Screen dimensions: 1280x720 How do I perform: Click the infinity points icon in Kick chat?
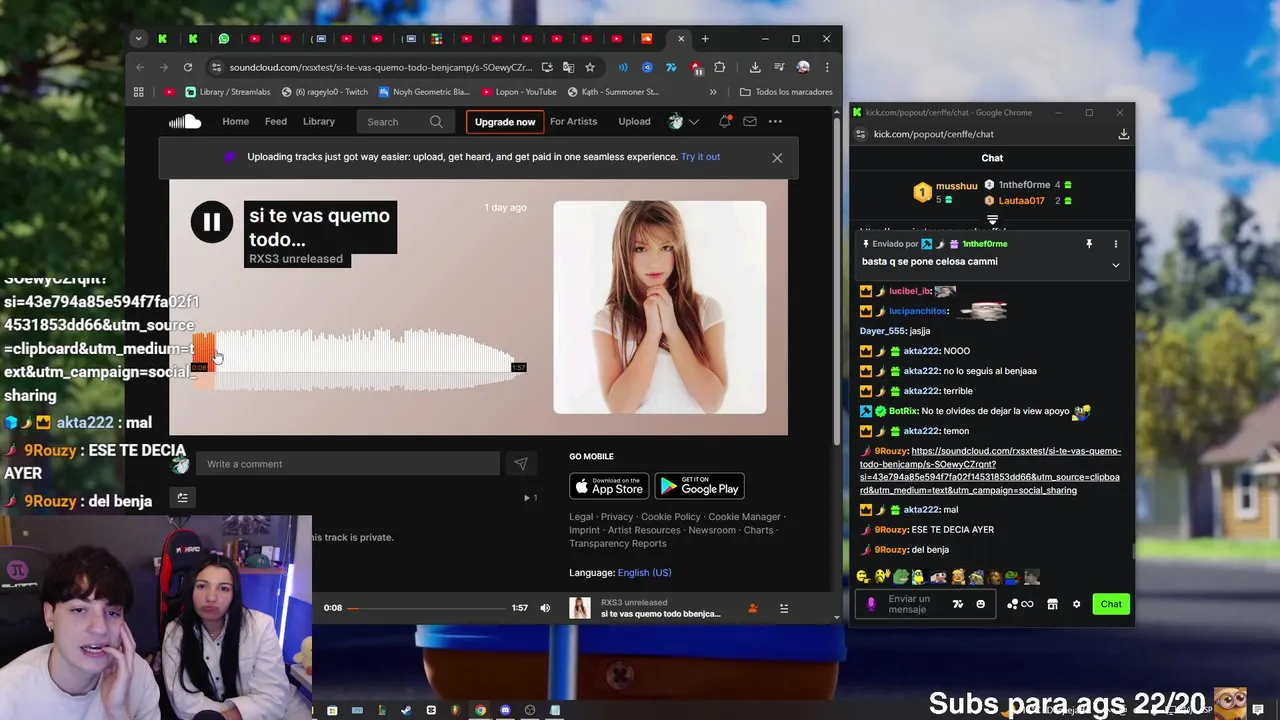(x=1021, y=604)
